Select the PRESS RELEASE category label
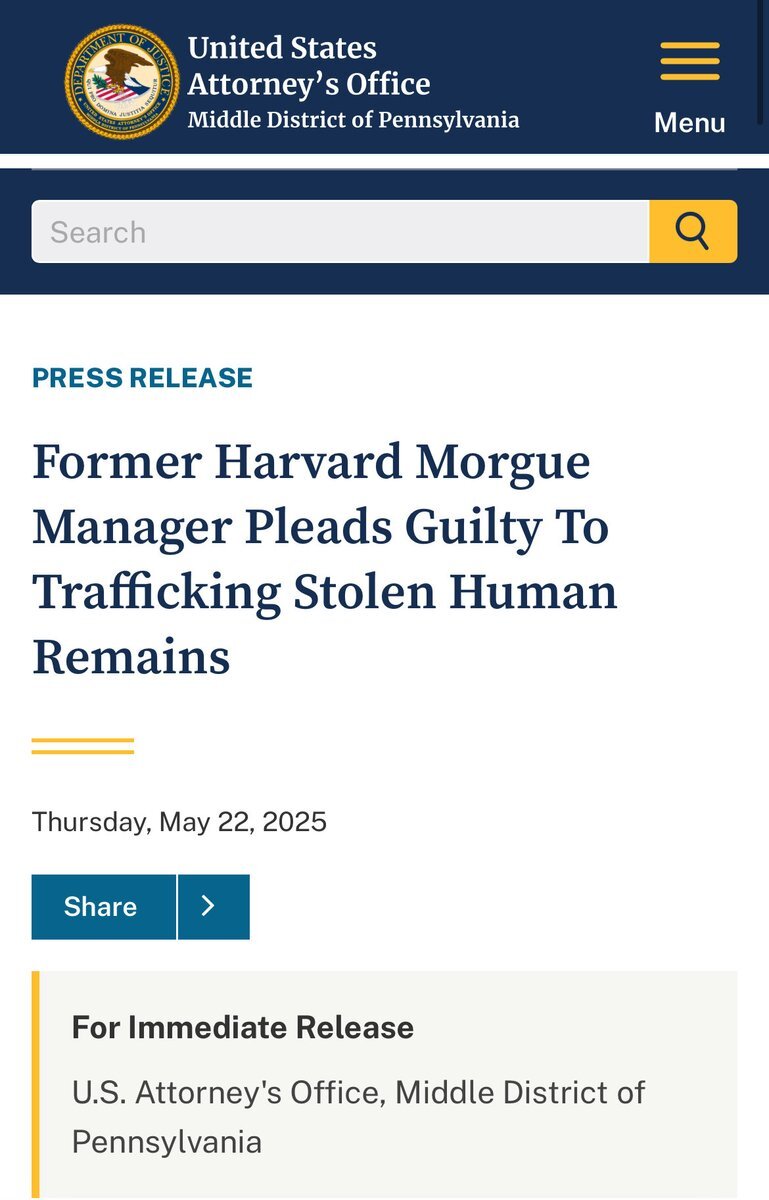 click(142, 377)
